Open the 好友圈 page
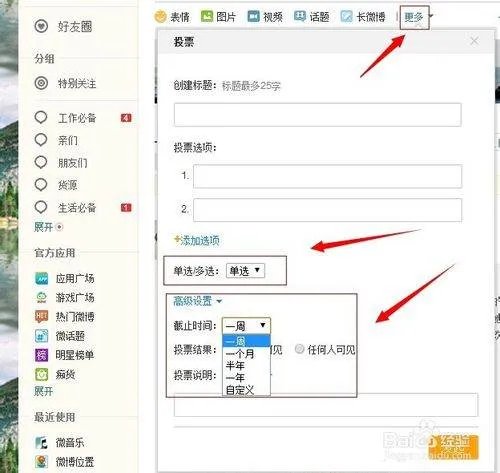The image size is (500, 473). tap(75, 26)
